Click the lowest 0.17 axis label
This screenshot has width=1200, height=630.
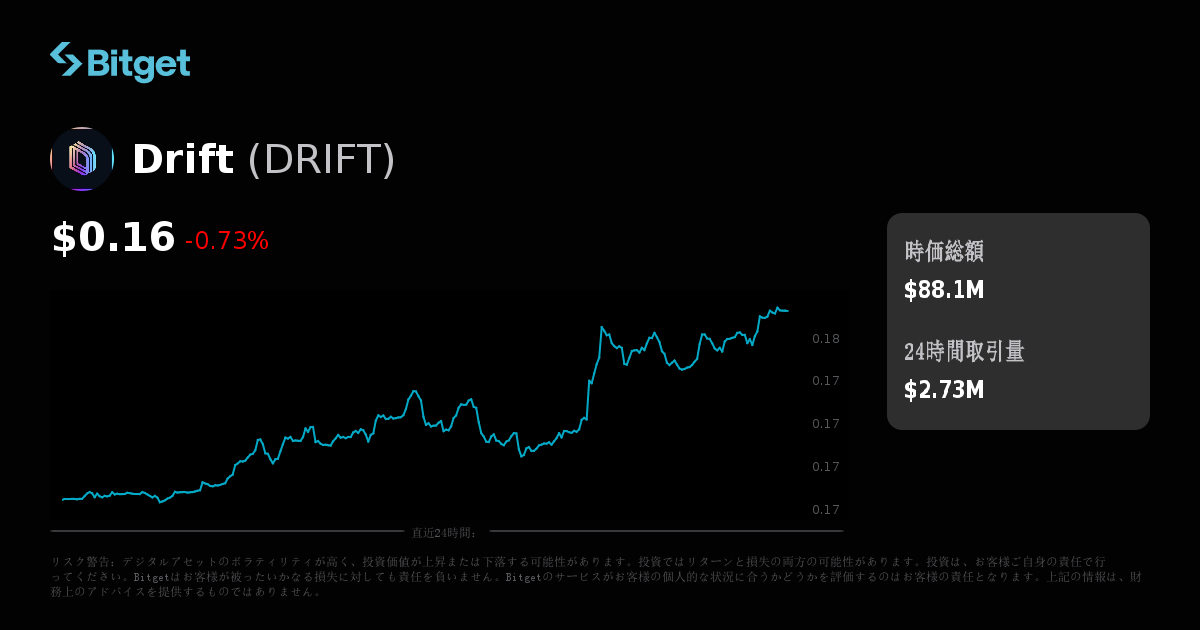coord(824,509)
